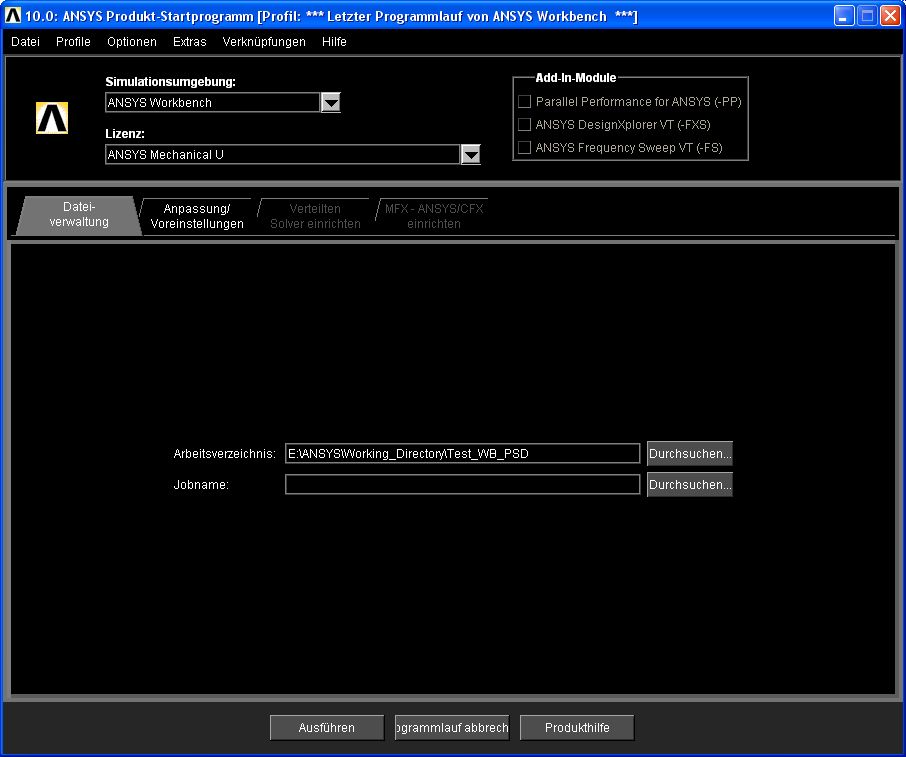
Task: Click the ANSYS Workbench combo box field
Action: point(213,103)
